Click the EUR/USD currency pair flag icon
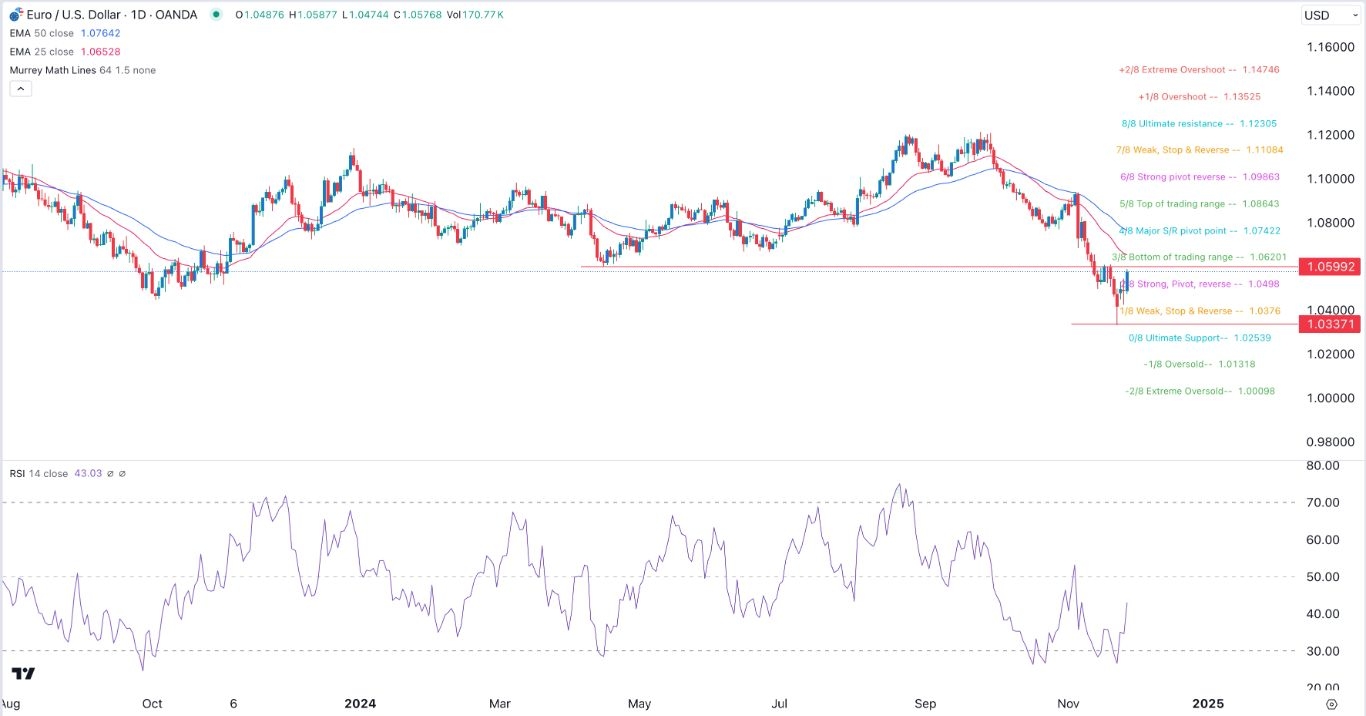The image size is (1366, 716). (14, 15)
